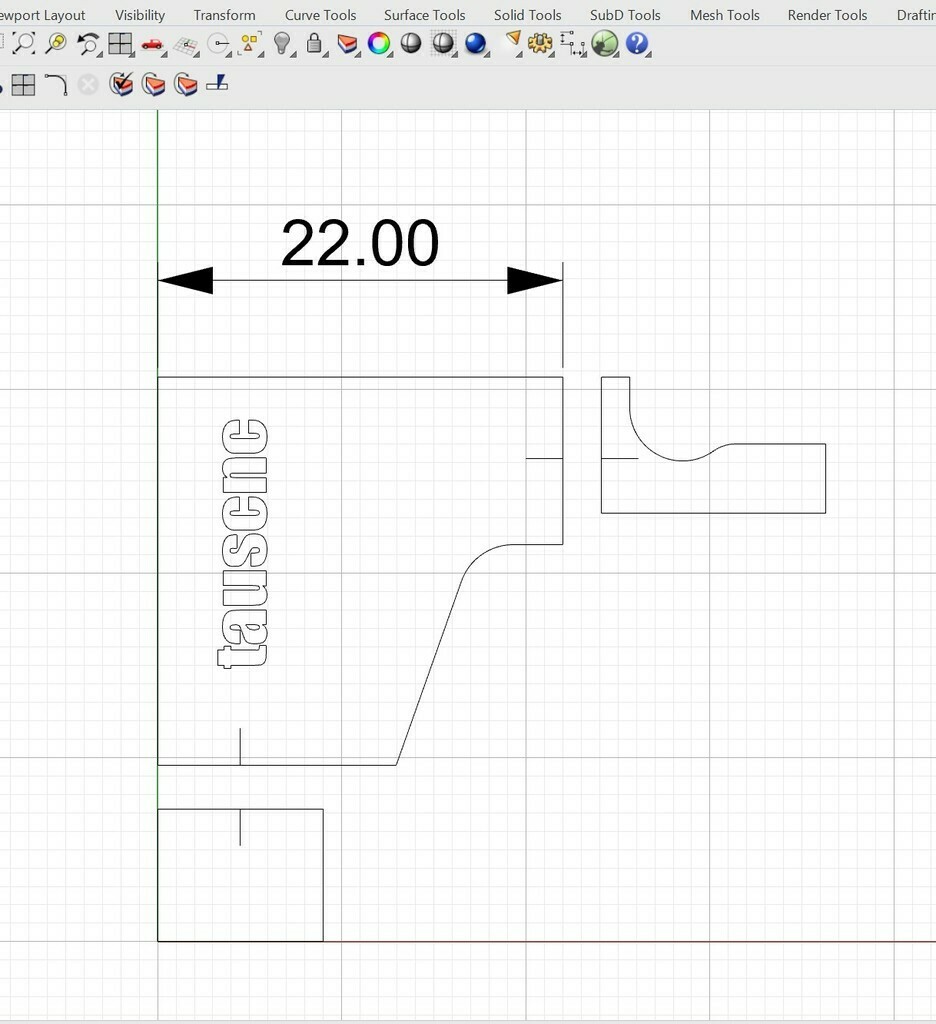Open layers panel via stacked layers icon
Image resolution: width=936 pixels, height=1024 pixels.
tap(347, 44)
